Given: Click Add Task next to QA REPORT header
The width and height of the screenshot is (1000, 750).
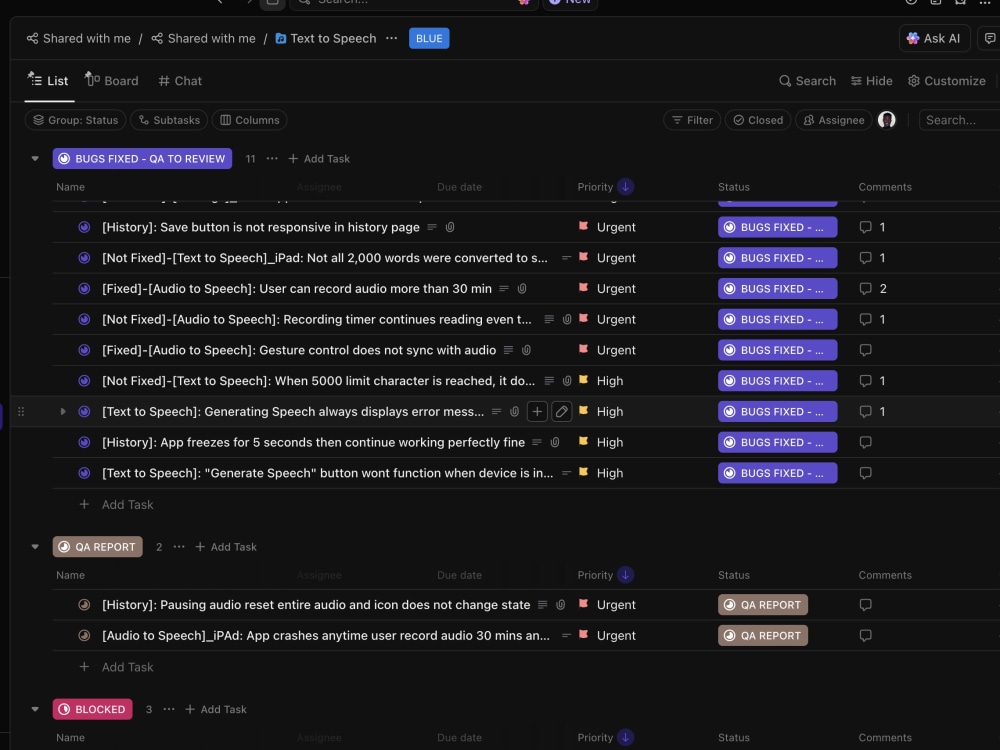Looking at the screenshot, I should click(226, 547).
